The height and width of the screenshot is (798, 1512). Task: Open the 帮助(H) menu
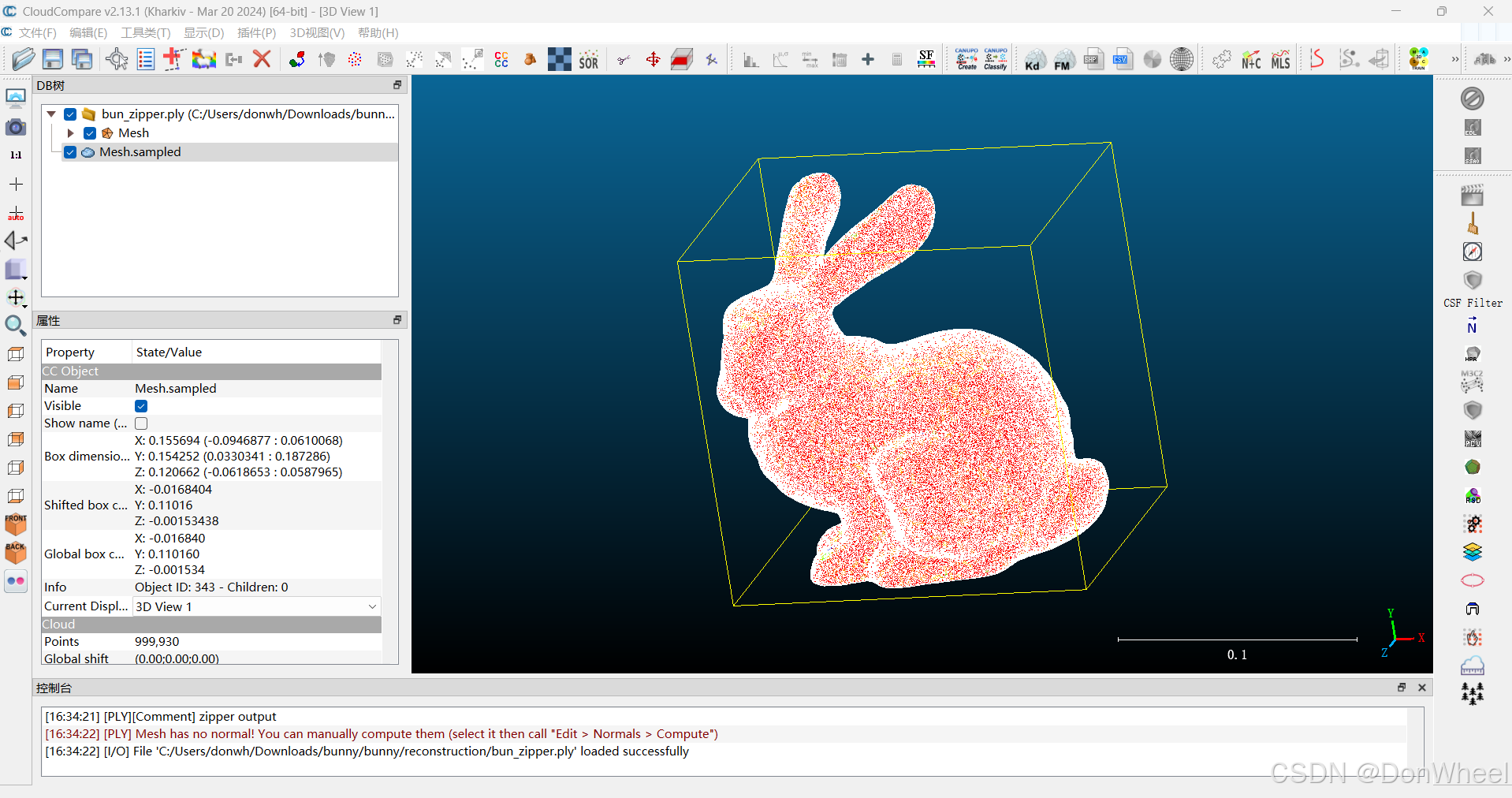coord(378,33)
